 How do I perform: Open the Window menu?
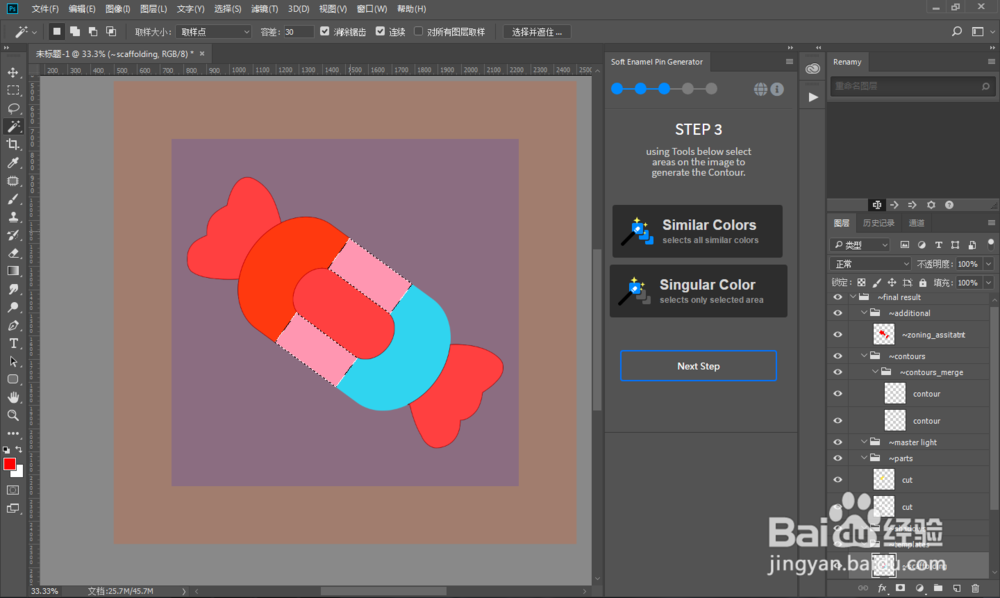(x=371, y=9)
